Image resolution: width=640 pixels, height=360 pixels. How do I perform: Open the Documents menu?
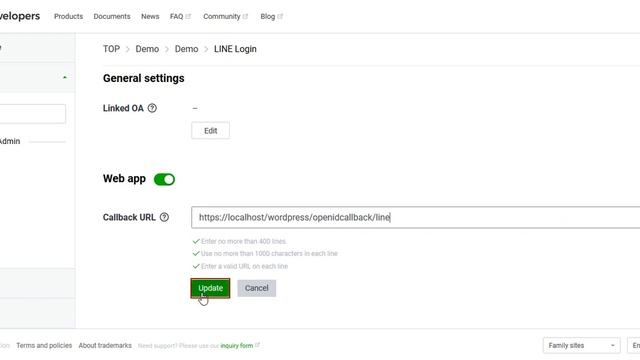(112, 16)
